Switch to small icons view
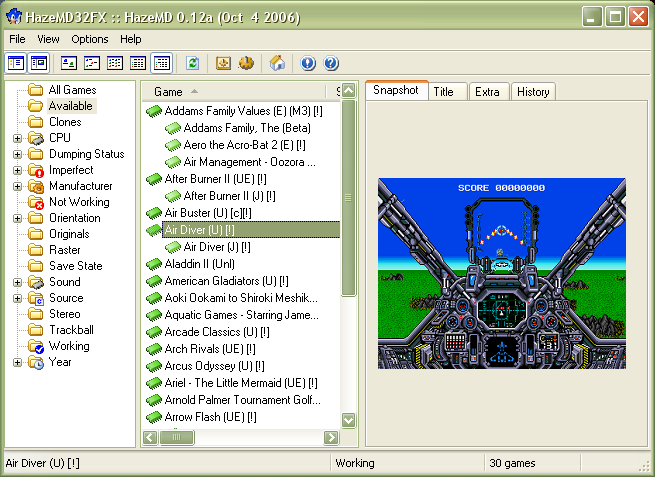Screen dimensions: 655x477 click(x=92, y=63)
